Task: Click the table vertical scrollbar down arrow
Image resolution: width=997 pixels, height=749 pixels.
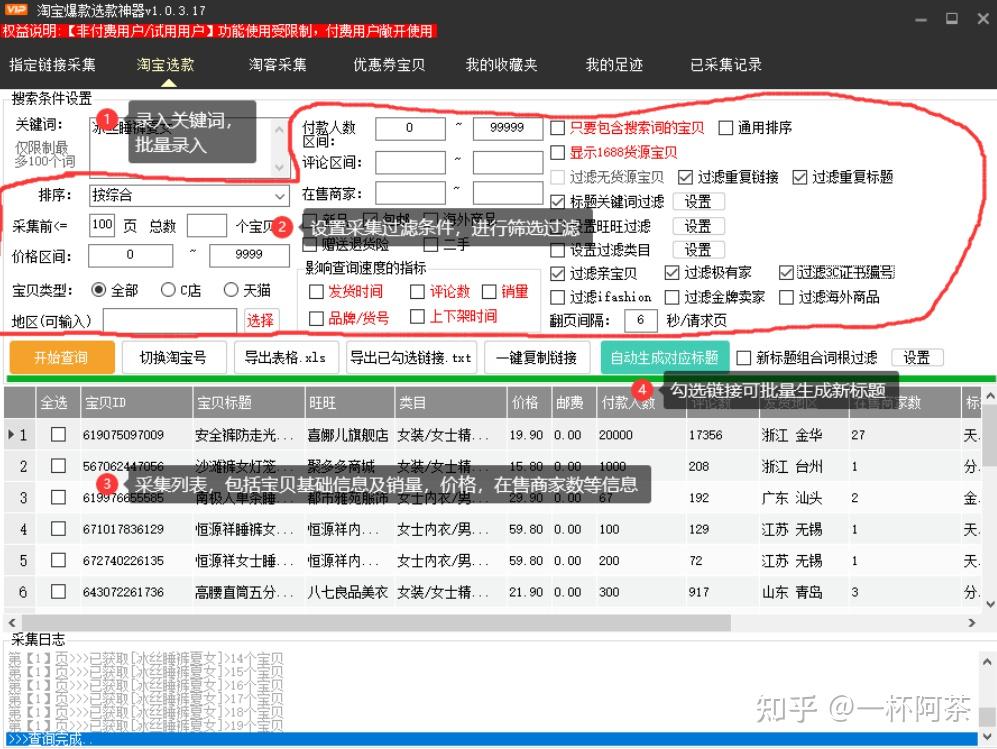Action: tap(989, 604)
